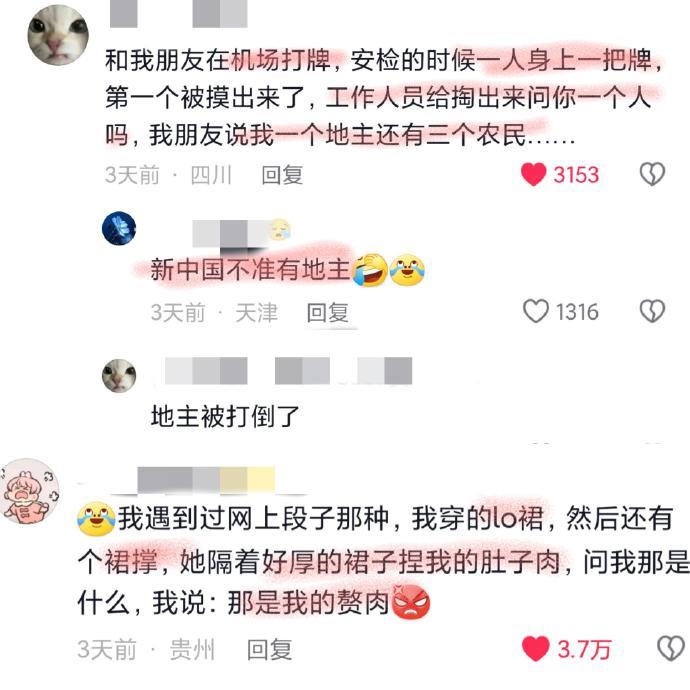
Task: Open the small cat avatar in replies
Action: [119, 376]
